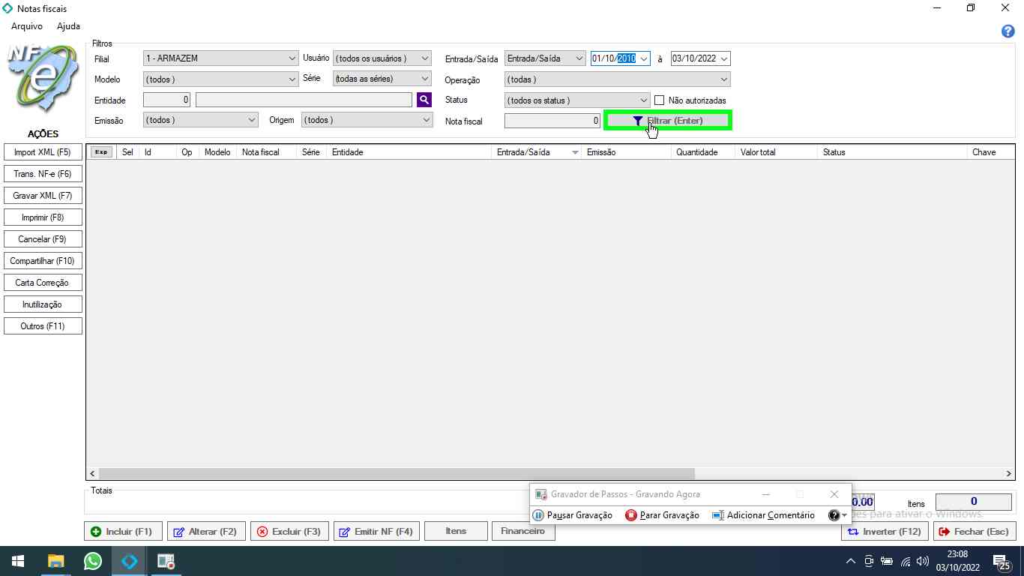Open File Explorer from the taskbar
Image resolution: width=1024 pixels, height=576 pixels.
coord(56,561)
